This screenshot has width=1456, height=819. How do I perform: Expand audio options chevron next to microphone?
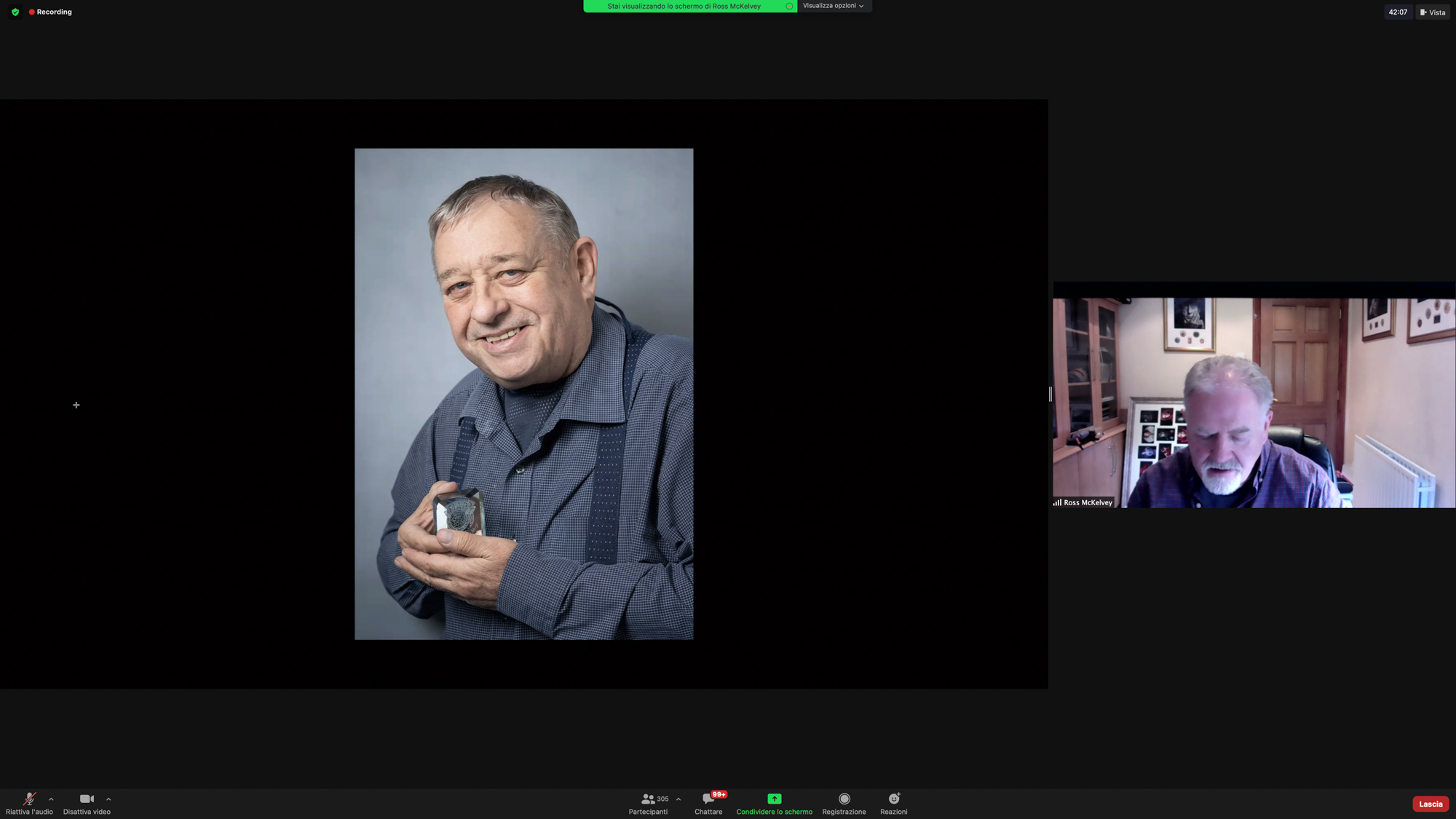51,799
